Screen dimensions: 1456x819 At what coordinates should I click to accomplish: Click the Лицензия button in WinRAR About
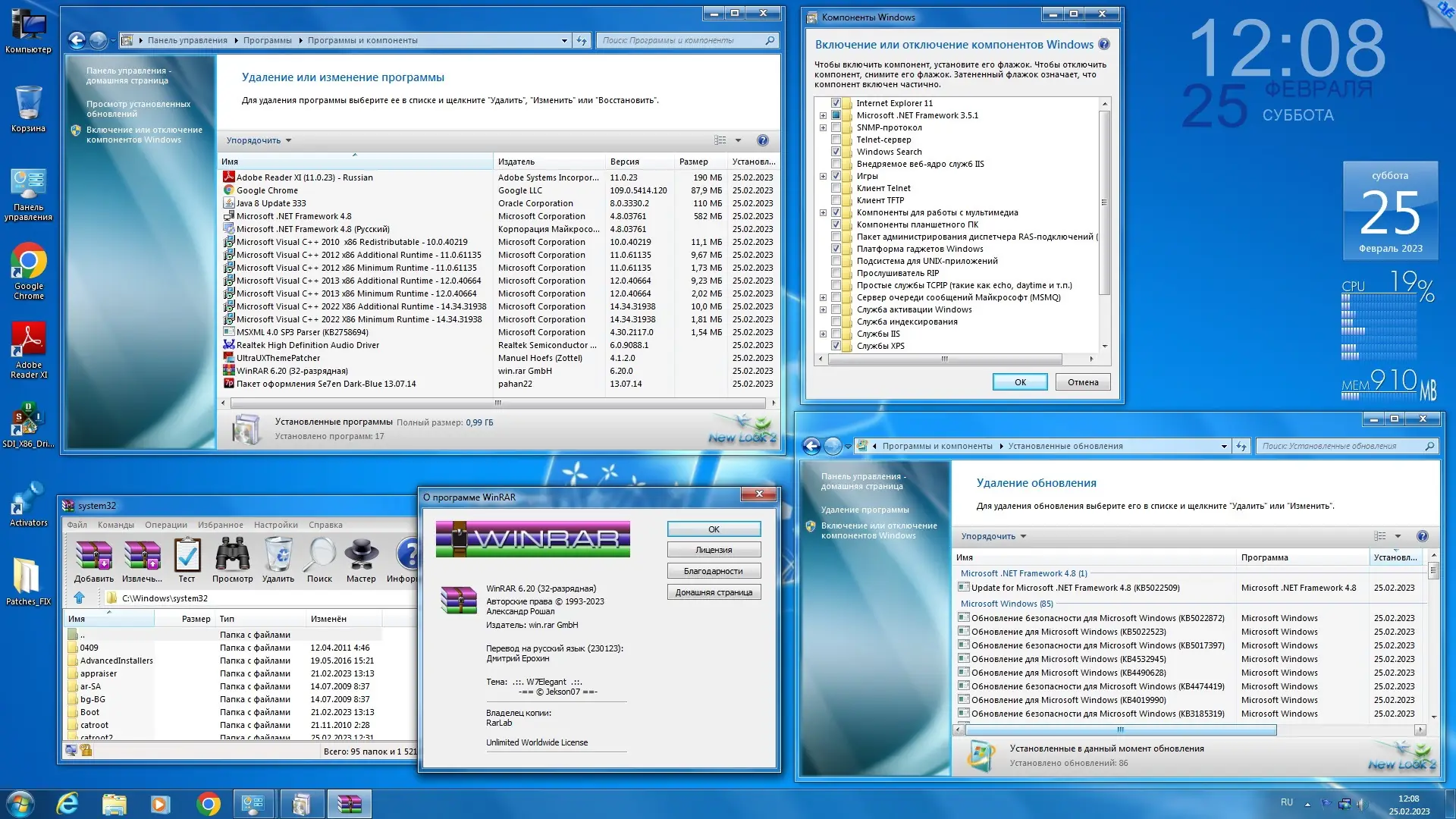click(x=714, y=550)
